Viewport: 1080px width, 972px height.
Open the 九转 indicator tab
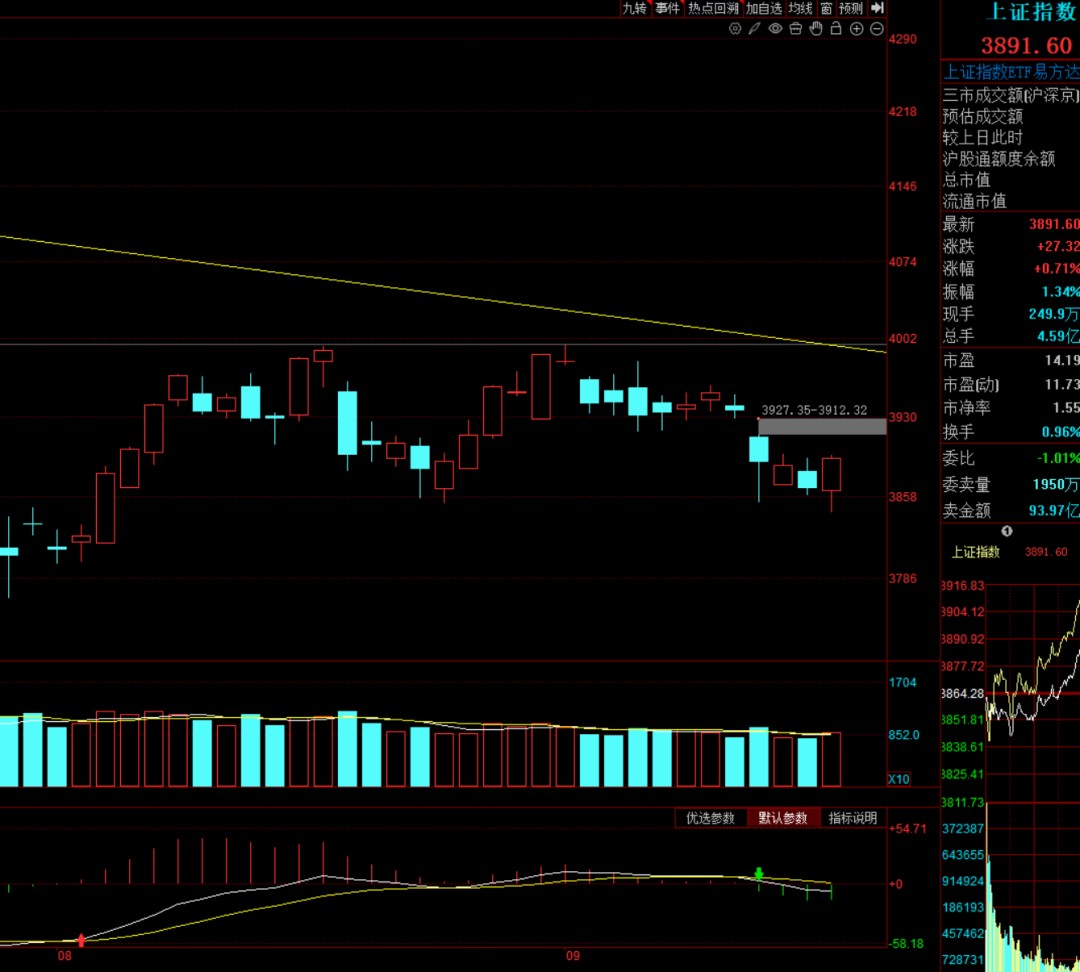point(634,8)
